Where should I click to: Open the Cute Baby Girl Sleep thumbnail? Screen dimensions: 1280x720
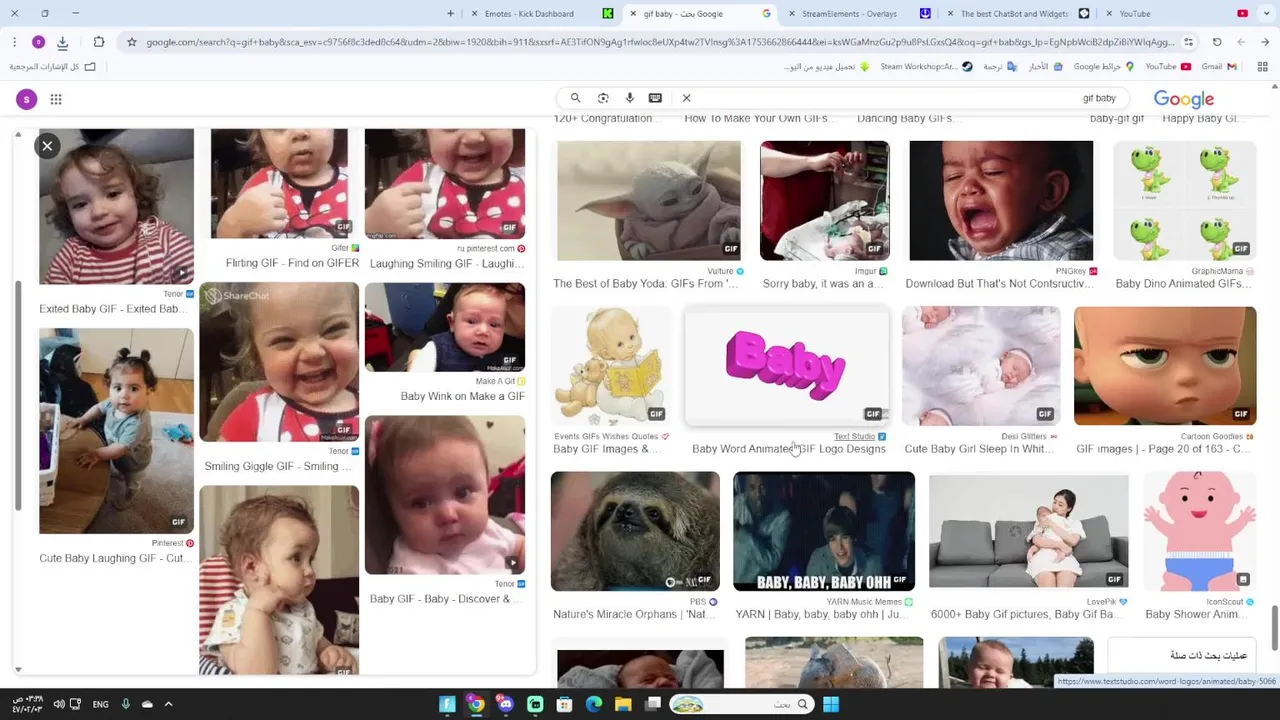click(981, 366)
